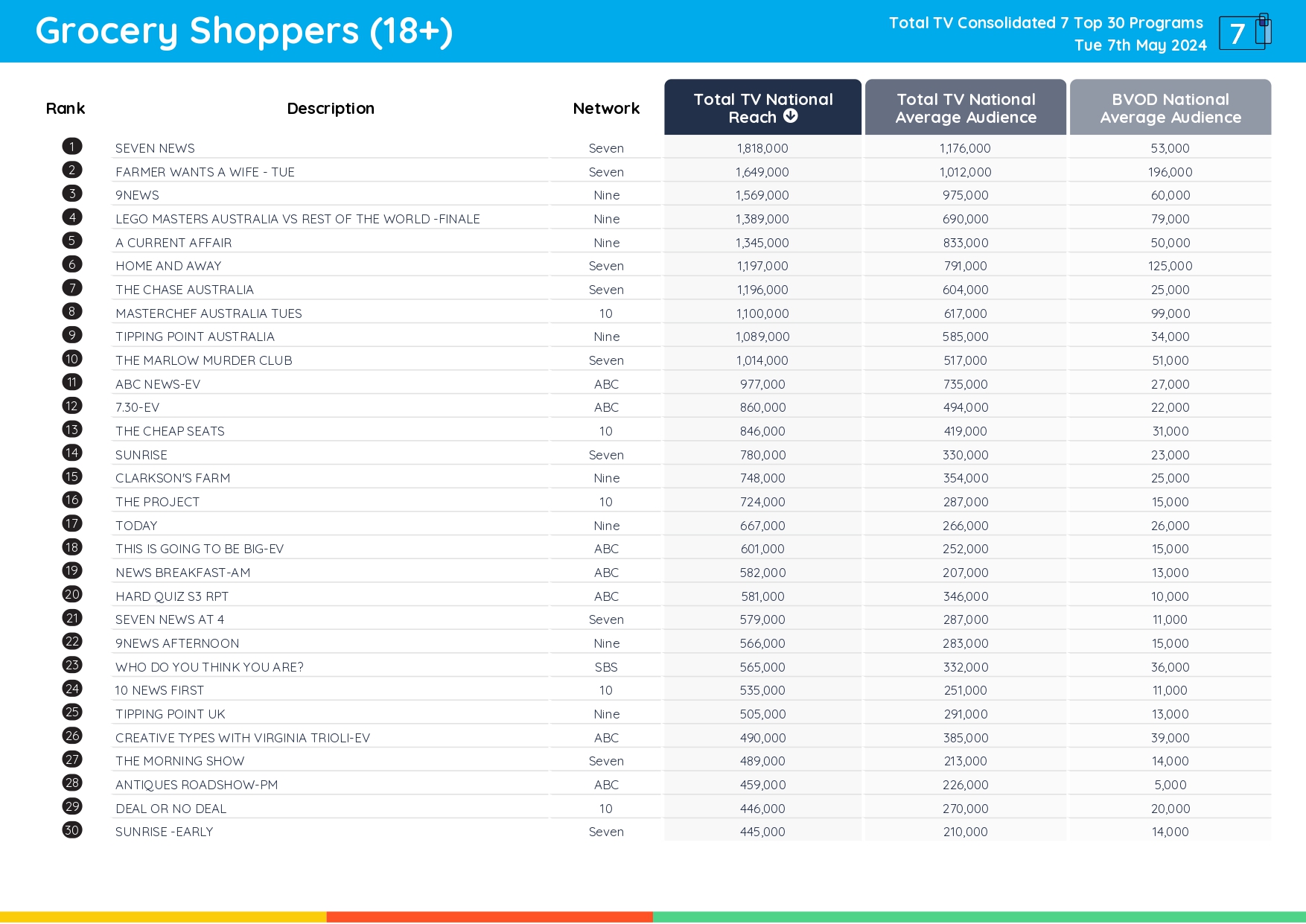
Task: Select the rank 5 badge for A Current Affair
Action: 72,241
